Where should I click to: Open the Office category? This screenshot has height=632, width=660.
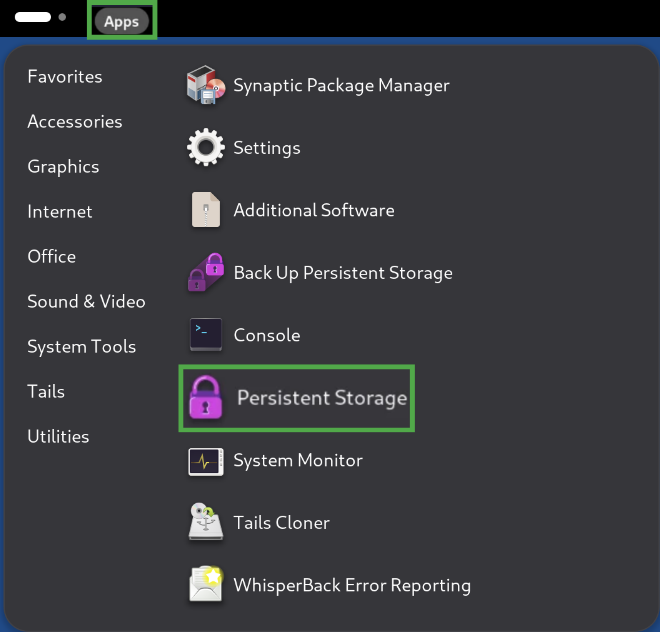coord(52,256)
